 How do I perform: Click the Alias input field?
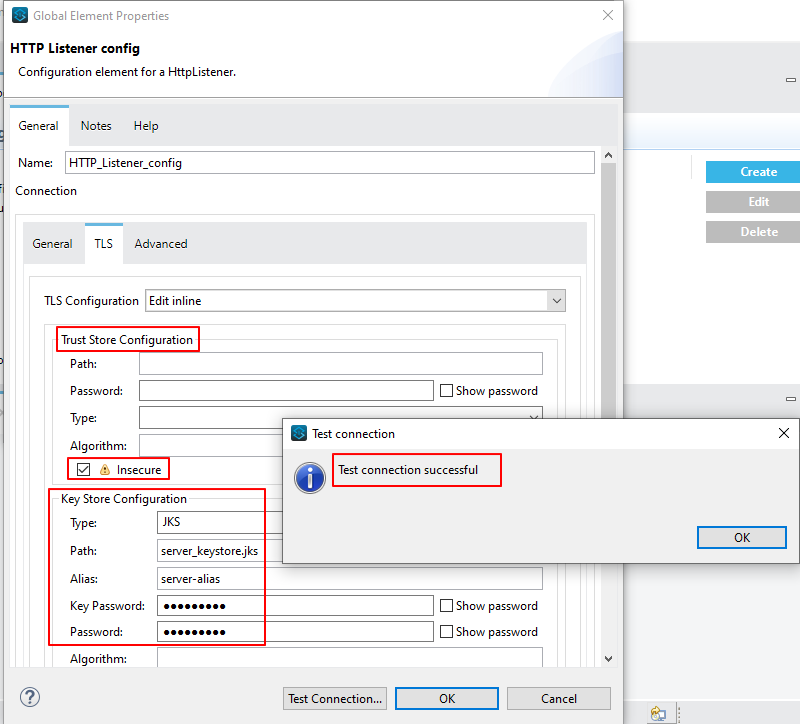(349, 579)
